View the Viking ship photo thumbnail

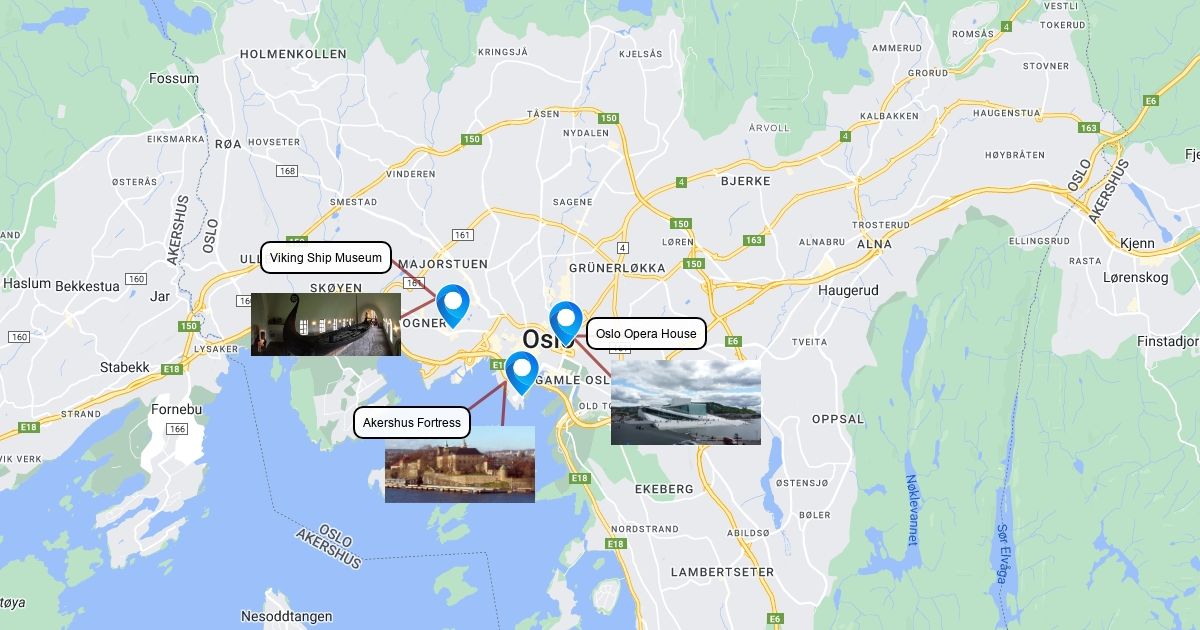(x=326, y=324)
